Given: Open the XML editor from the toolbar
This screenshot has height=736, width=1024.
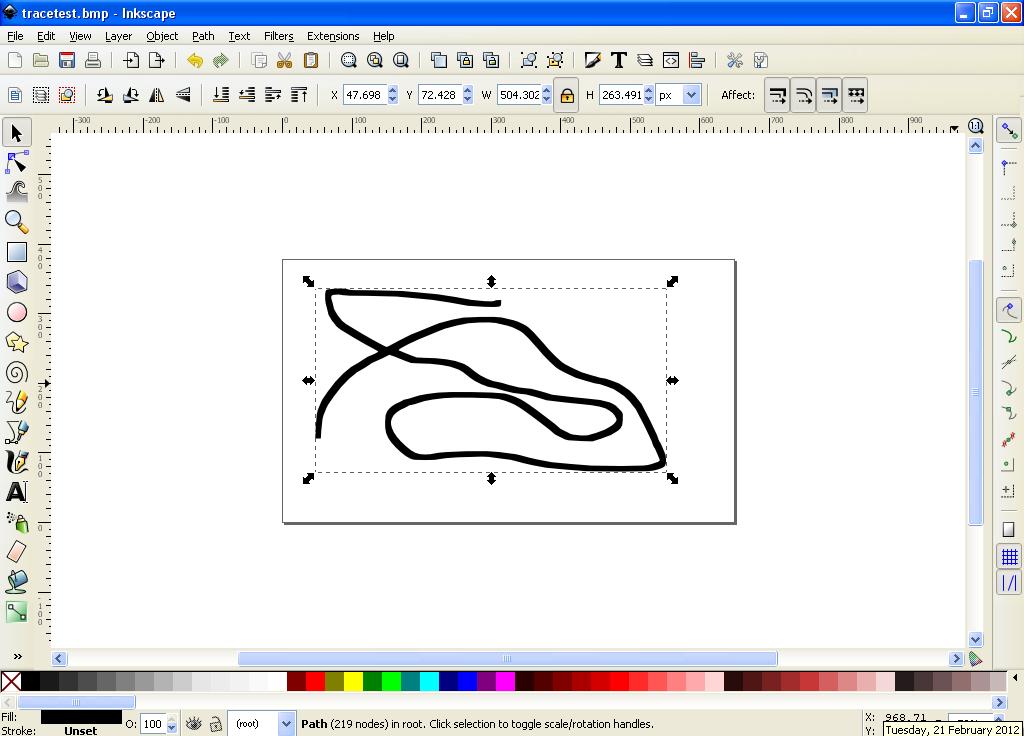Looking at the screenshot, I should tap(670, 60).
